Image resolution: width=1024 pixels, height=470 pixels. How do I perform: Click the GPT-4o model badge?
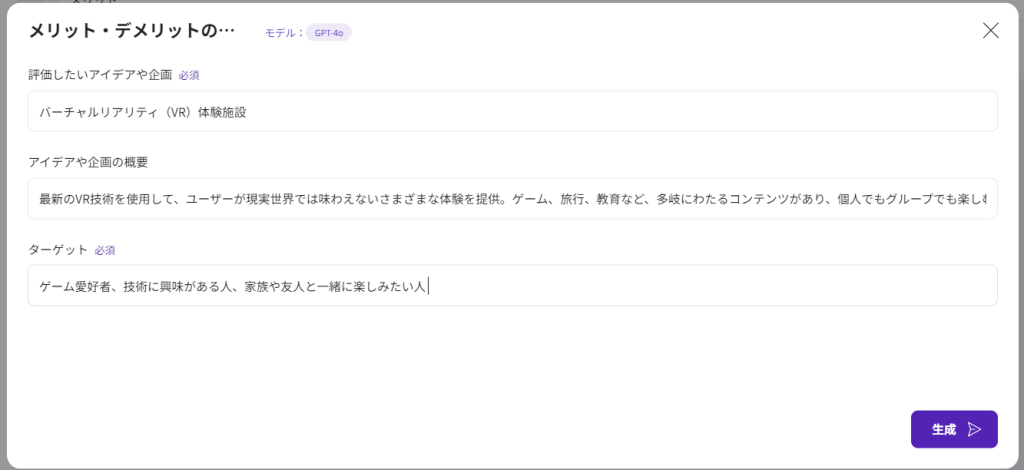coord(329,32)
